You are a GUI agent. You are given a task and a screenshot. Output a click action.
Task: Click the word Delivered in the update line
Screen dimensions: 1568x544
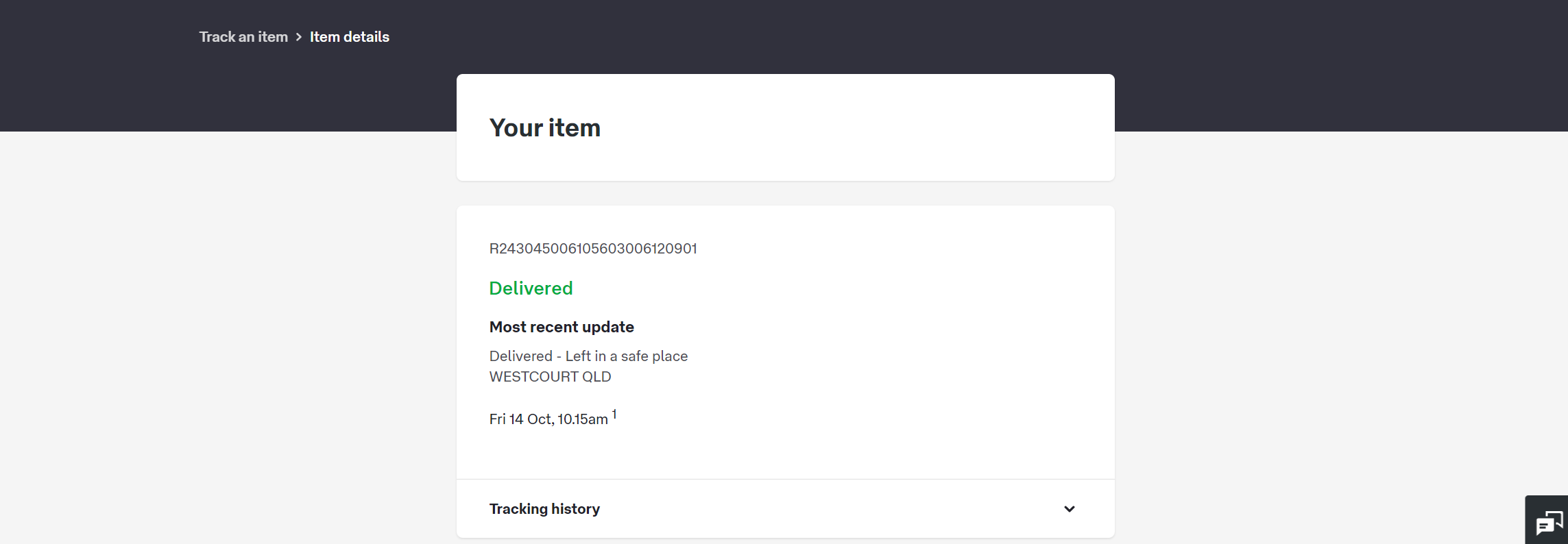[x=520, y=356]
